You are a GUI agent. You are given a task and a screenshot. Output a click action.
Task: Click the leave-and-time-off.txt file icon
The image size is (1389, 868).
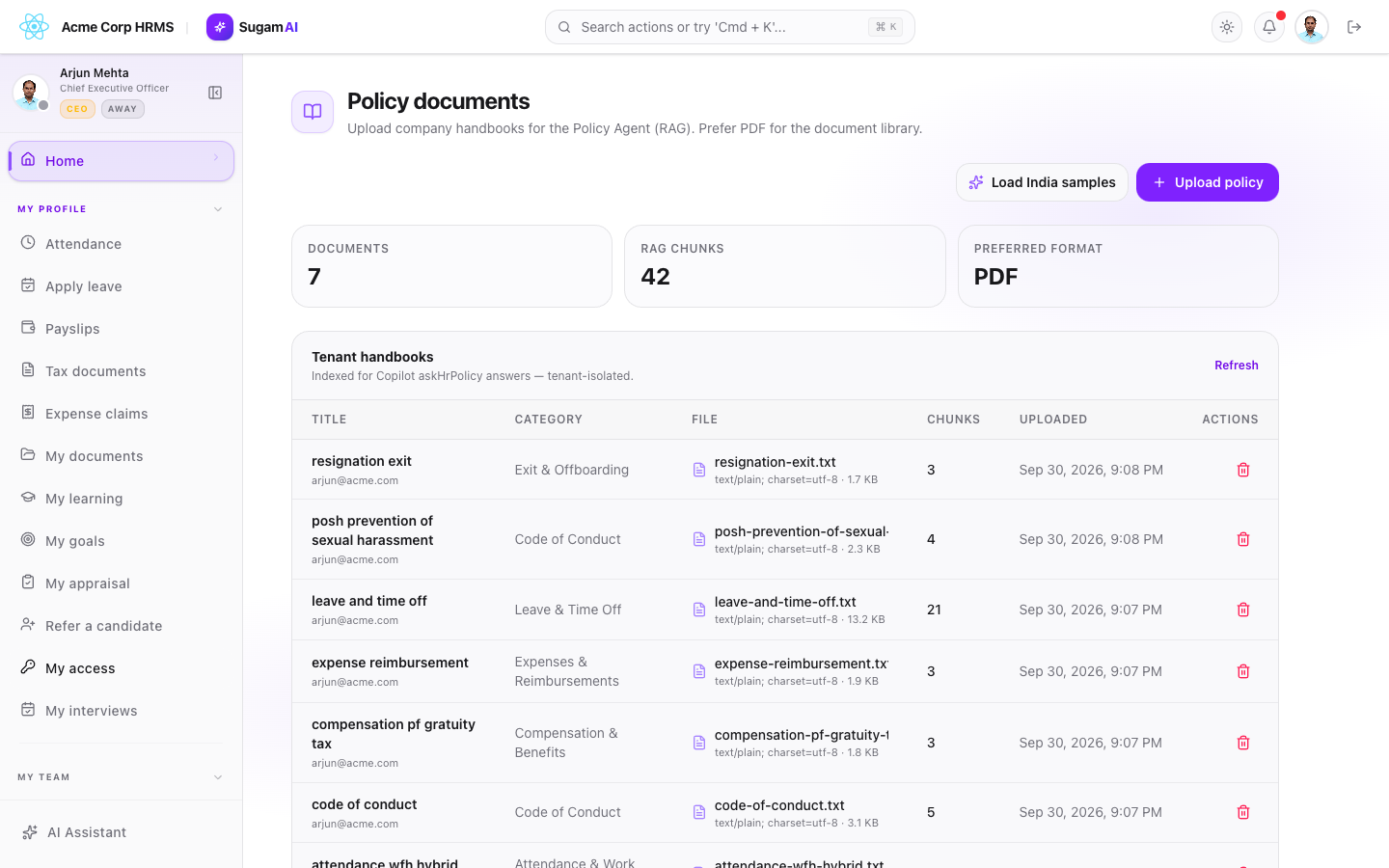699,610
